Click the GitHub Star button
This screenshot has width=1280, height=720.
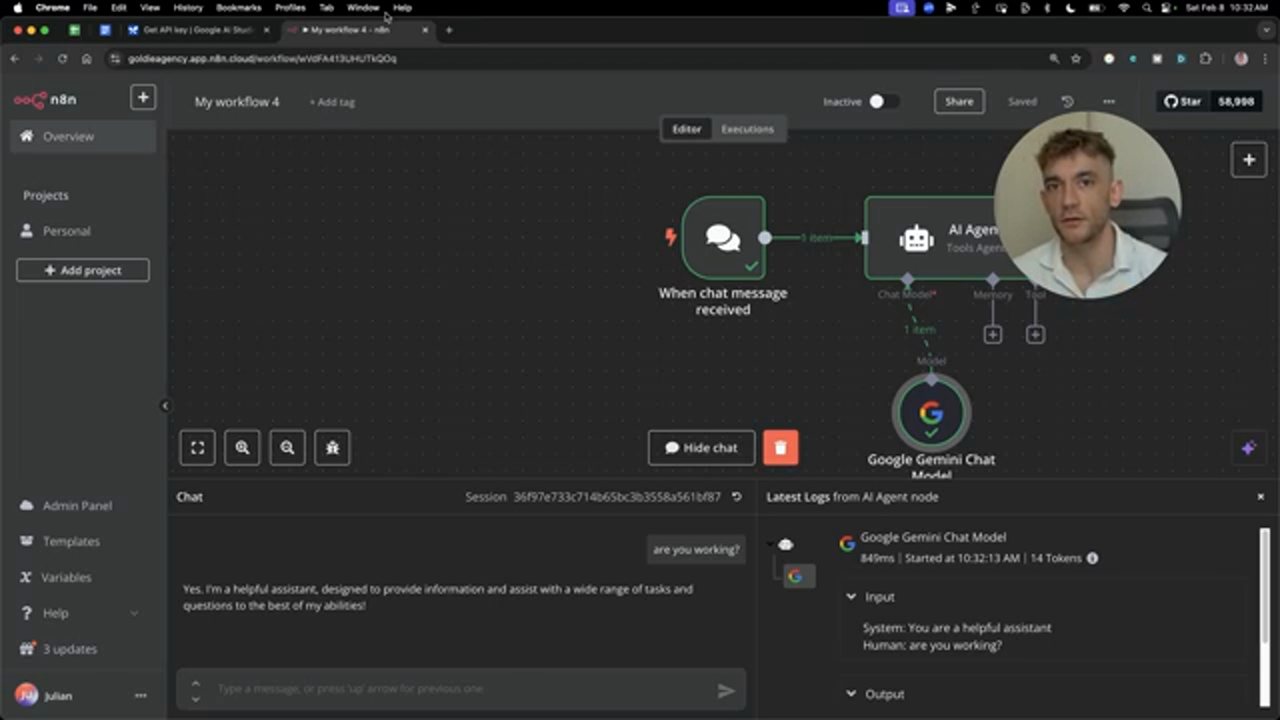pyautogui.click(x=1183, y=101)
